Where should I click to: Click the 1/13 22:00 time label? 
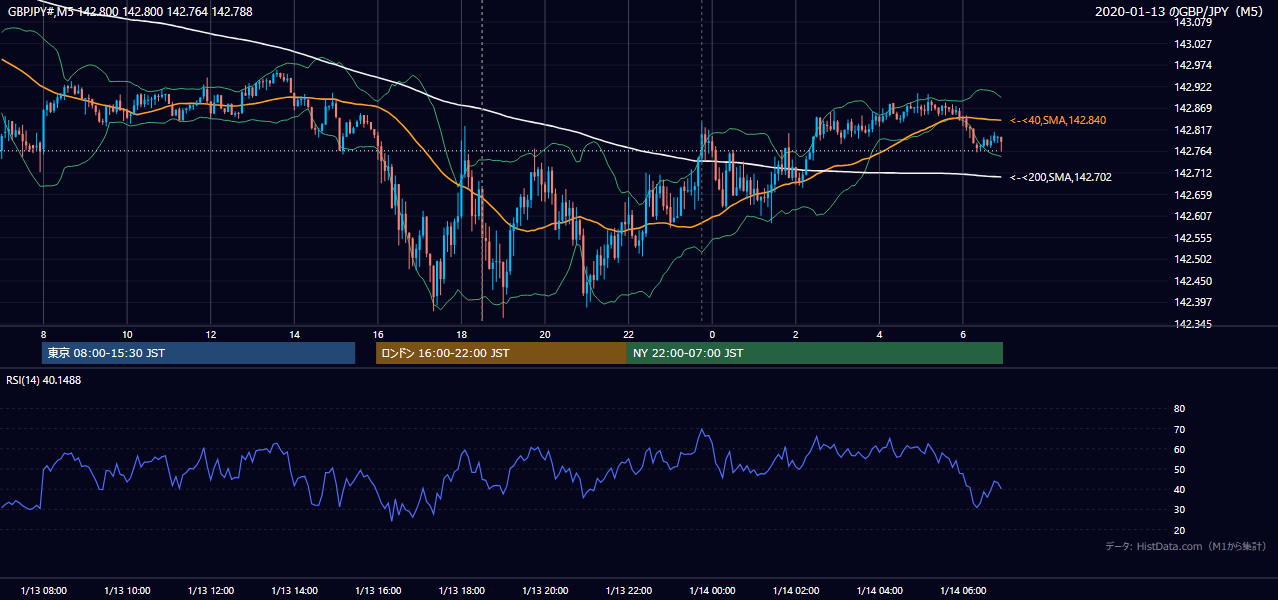(x=629, y=590)
